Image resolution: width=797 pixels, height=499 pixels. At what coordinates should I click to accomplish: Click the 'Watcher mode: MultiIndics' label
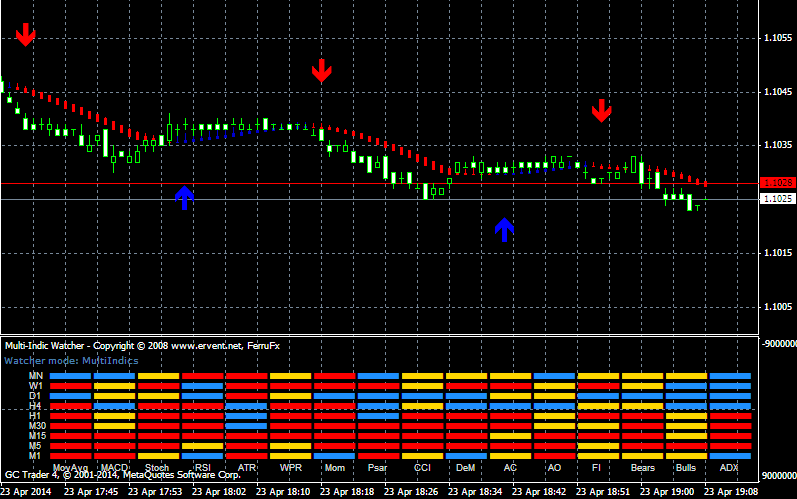pos(72,360)
